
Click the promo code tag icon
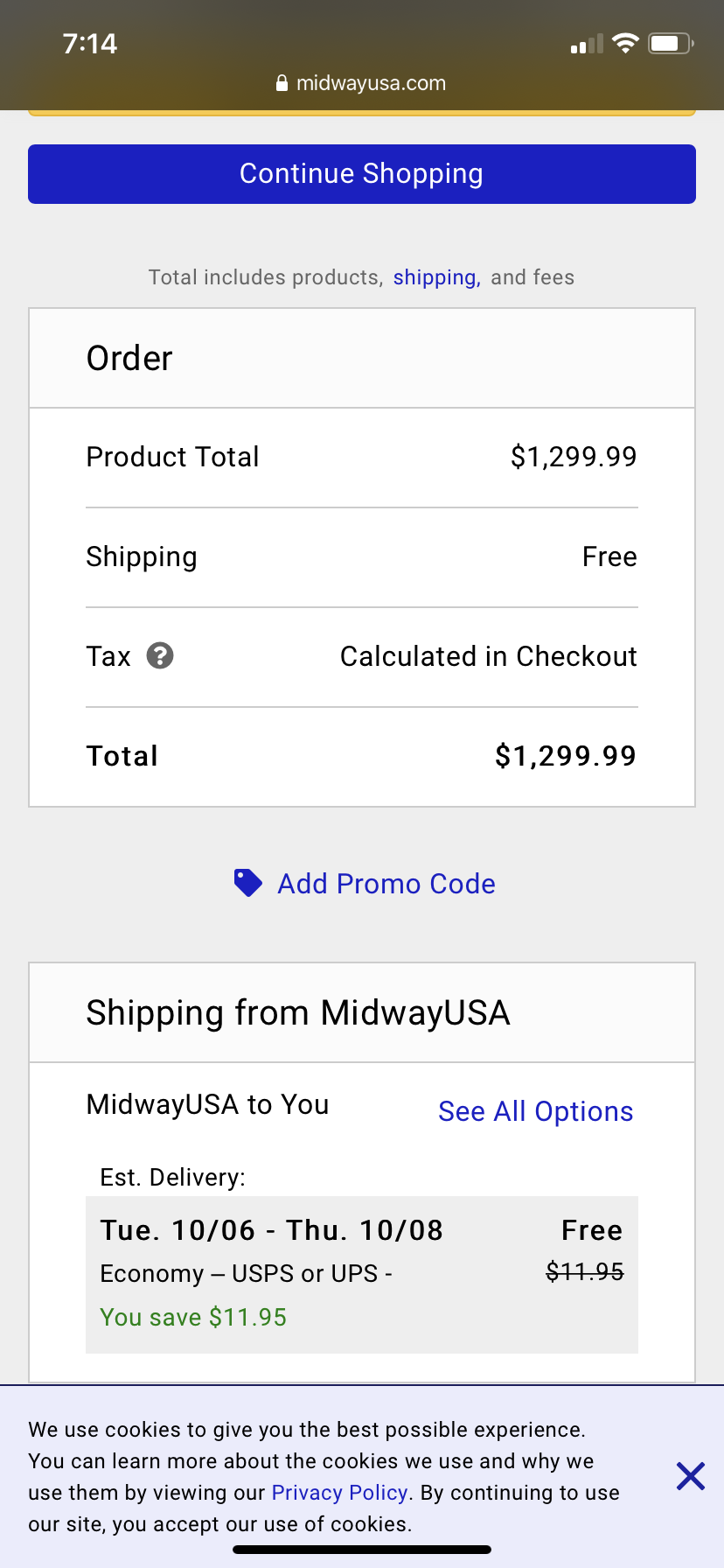coord(247,883)
